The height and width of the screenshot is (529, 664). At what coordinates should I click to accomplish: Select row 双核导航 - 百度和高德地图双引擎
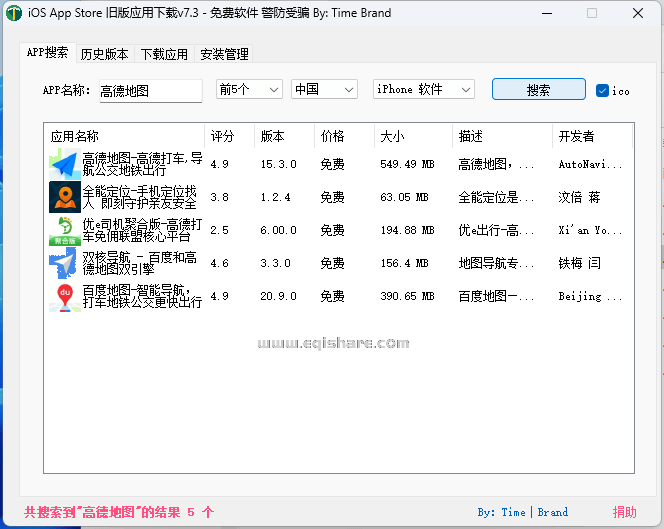[339, 263]
